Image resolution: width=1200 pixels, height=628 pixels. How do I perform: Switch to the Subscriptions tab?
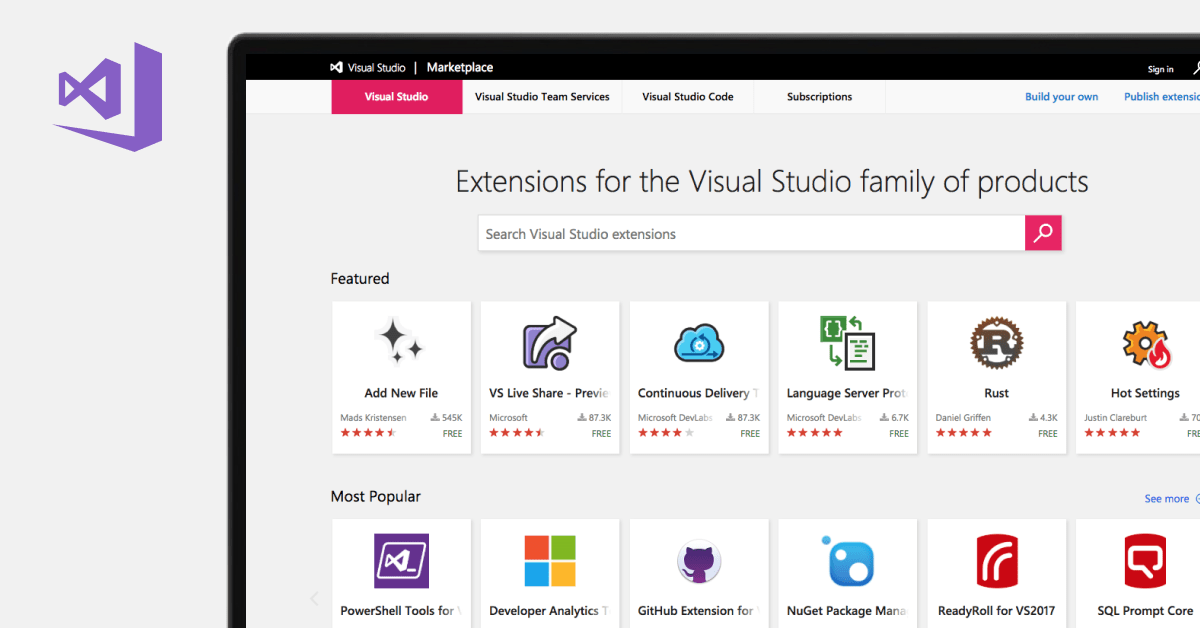pyautogui.click(x=820, y=97)
